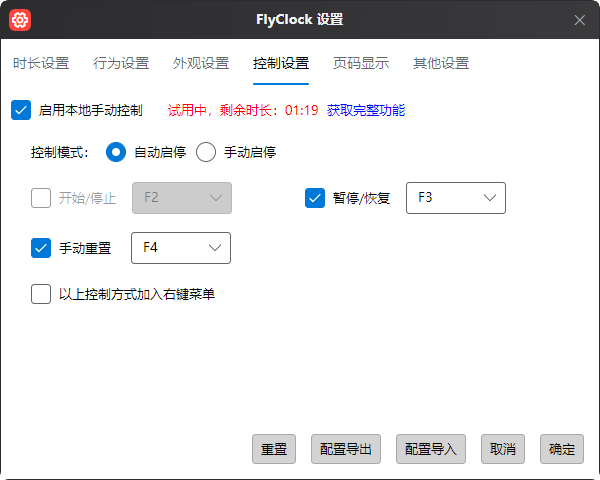Toggle 启用本地手动控制 checkbox
Viewport: 600px width, 480px height.
tap(21, 110)
